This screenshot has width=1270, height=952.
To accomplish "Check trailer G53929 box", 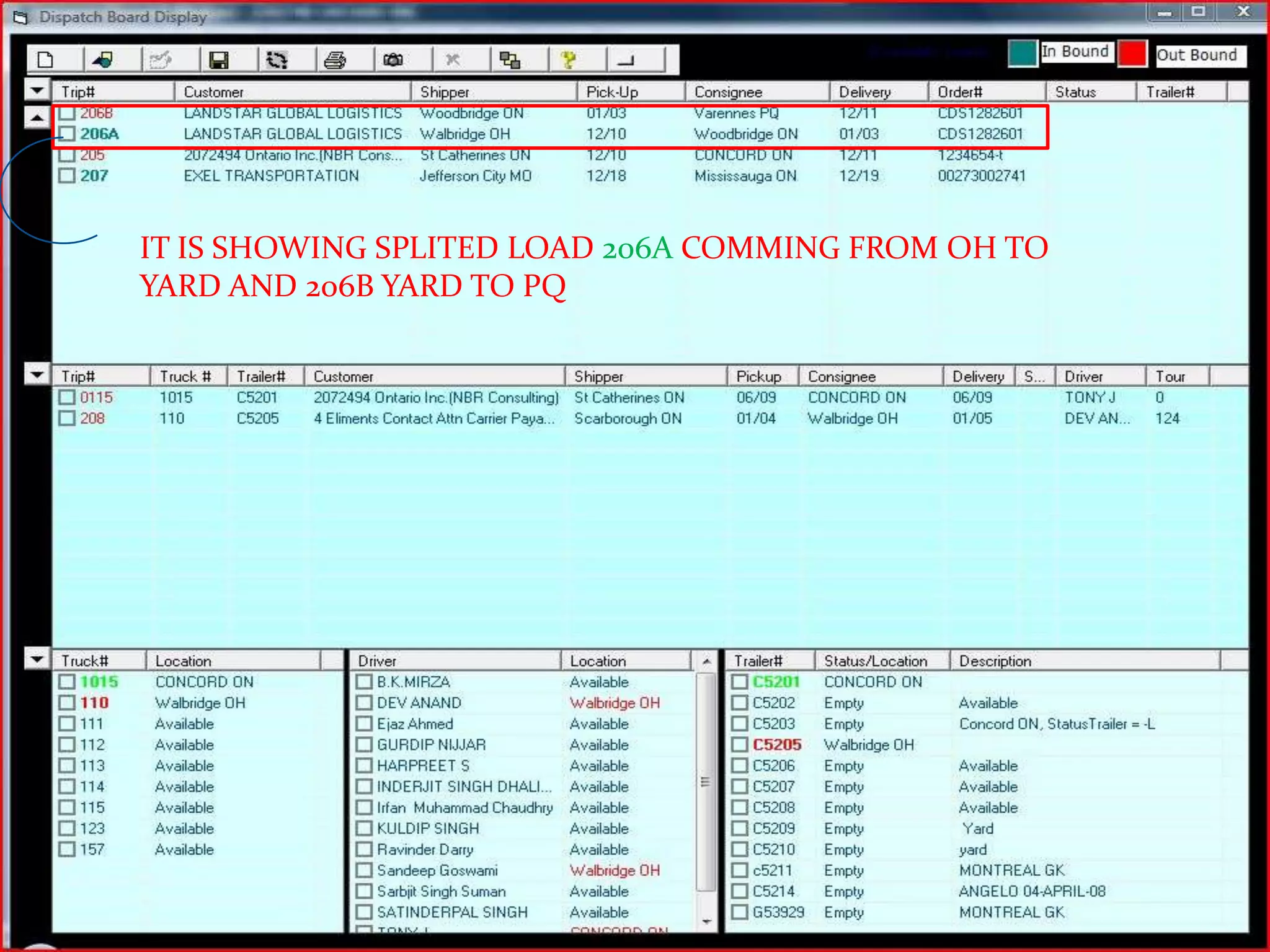I will pyautogui.click(x=739, y=912).
